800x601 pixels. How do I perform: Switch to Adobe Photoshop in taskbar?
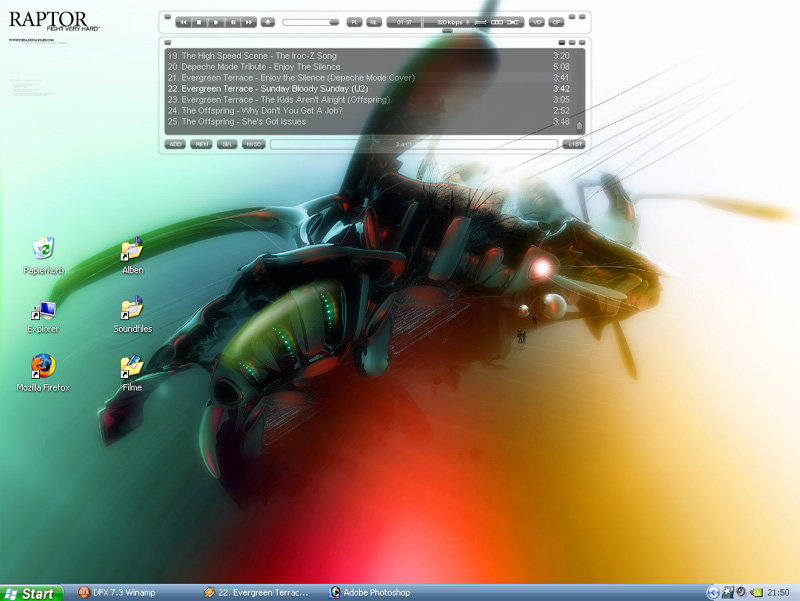370,593
